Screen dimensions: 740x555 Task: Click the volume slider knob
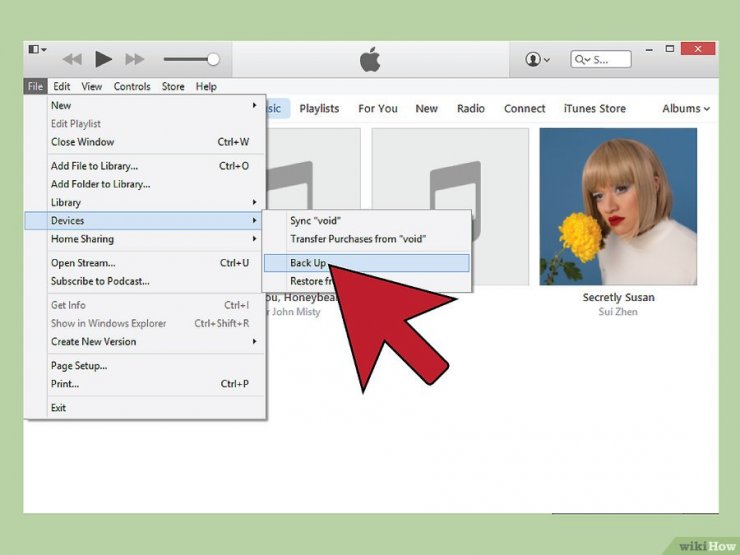click(213, 59)
